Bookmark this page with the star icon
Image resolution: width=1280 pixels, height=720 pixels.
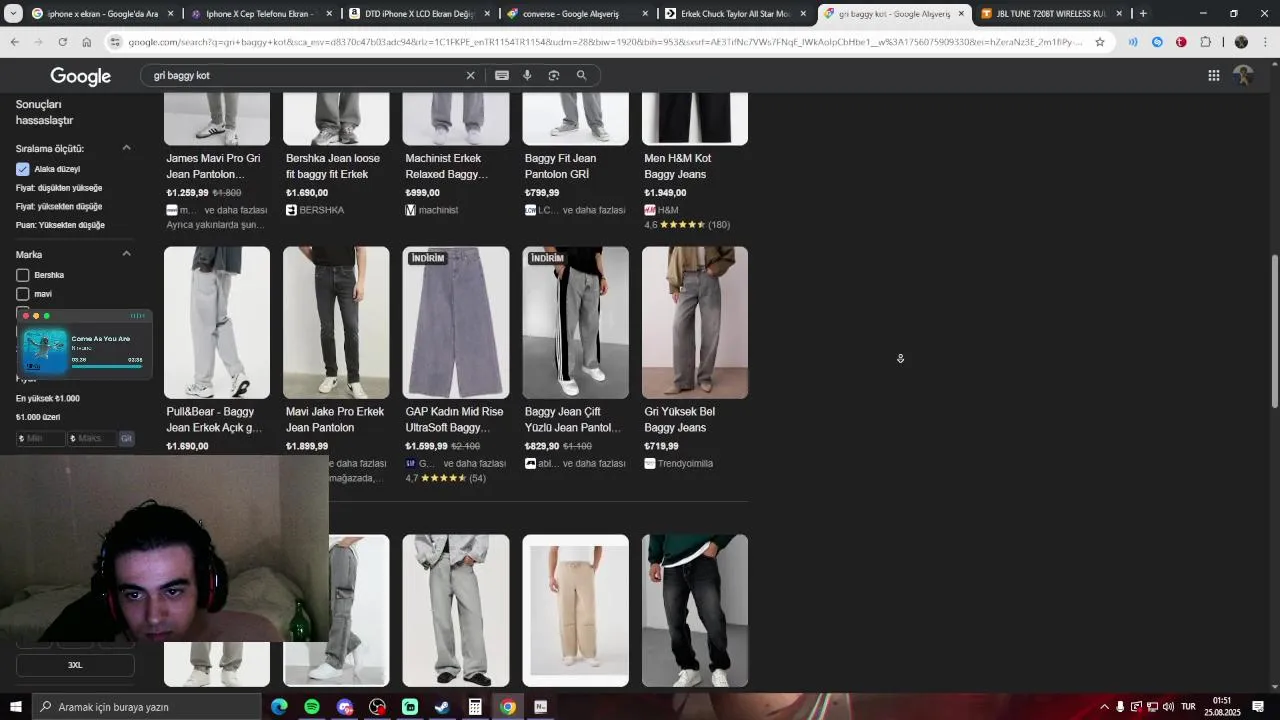[x=1100, y=42]
